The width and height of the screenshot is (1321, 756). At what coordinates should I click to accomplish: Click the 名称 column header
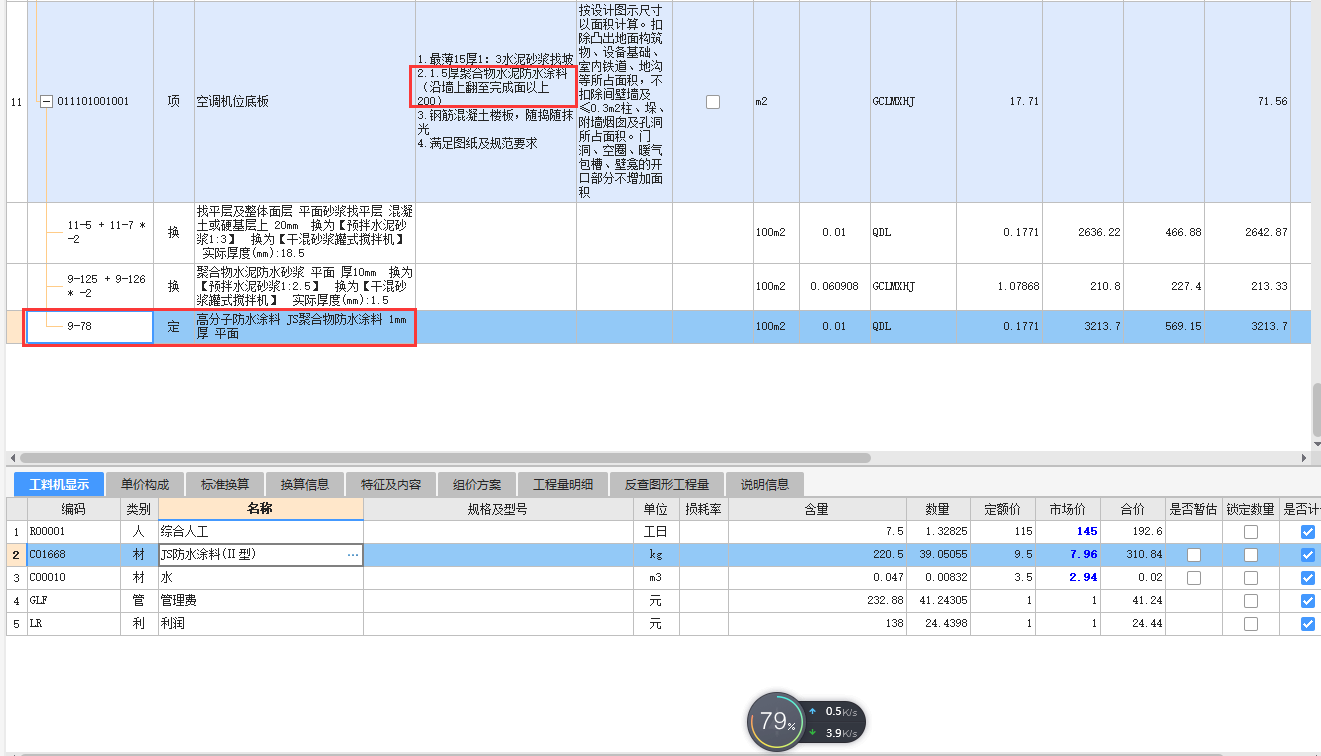(260, 509)
